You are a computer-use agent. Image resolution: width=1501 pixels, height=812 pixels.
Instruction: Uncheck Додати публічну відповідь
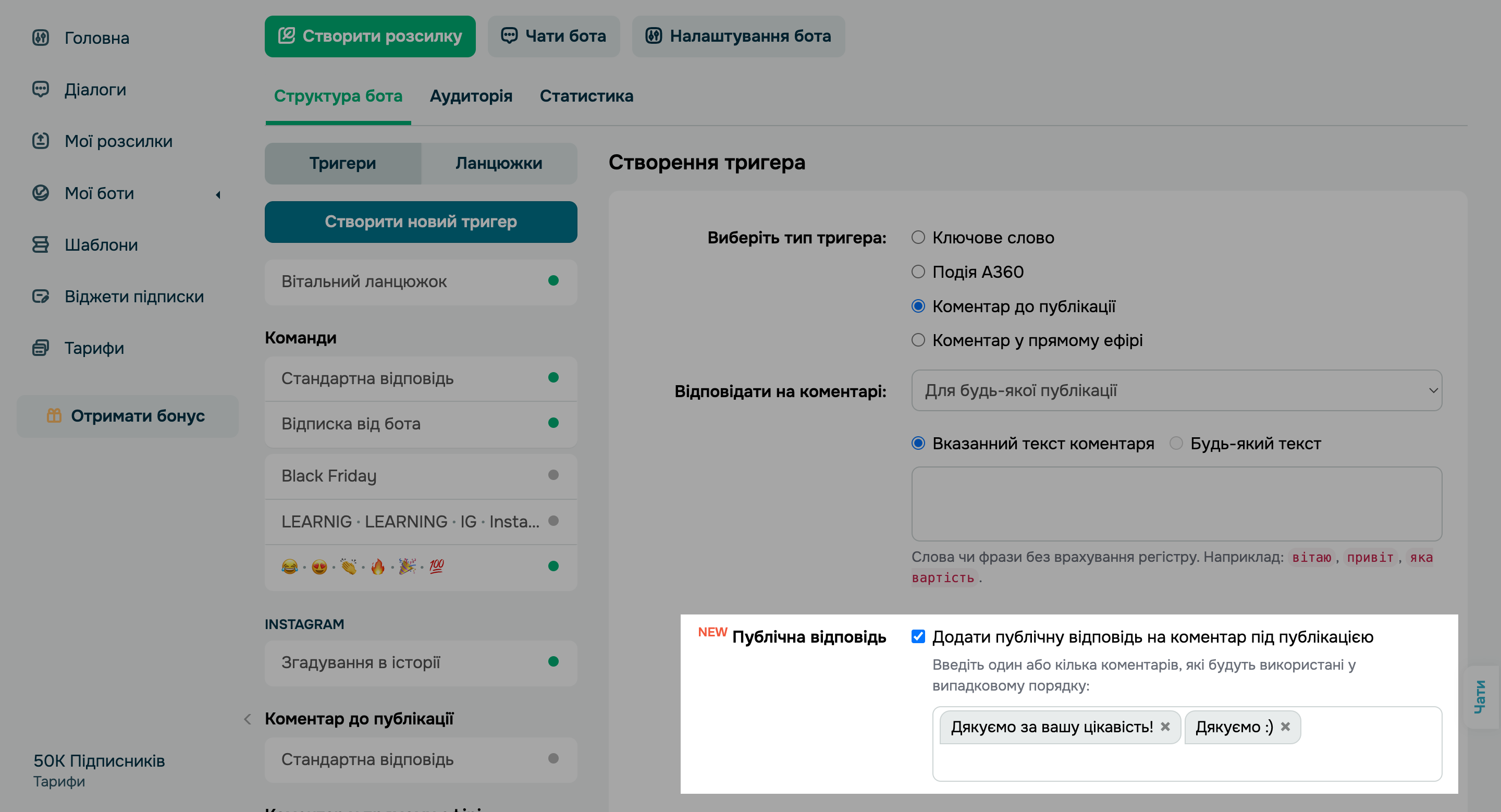[x=918, y=637]
